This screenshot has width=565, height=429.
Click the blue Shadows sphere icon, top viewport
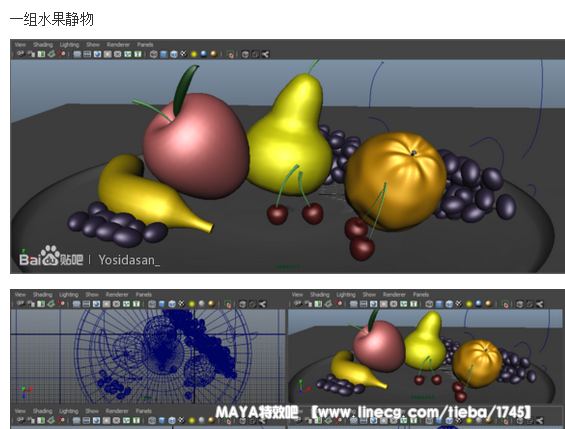[x=204, y=54]
